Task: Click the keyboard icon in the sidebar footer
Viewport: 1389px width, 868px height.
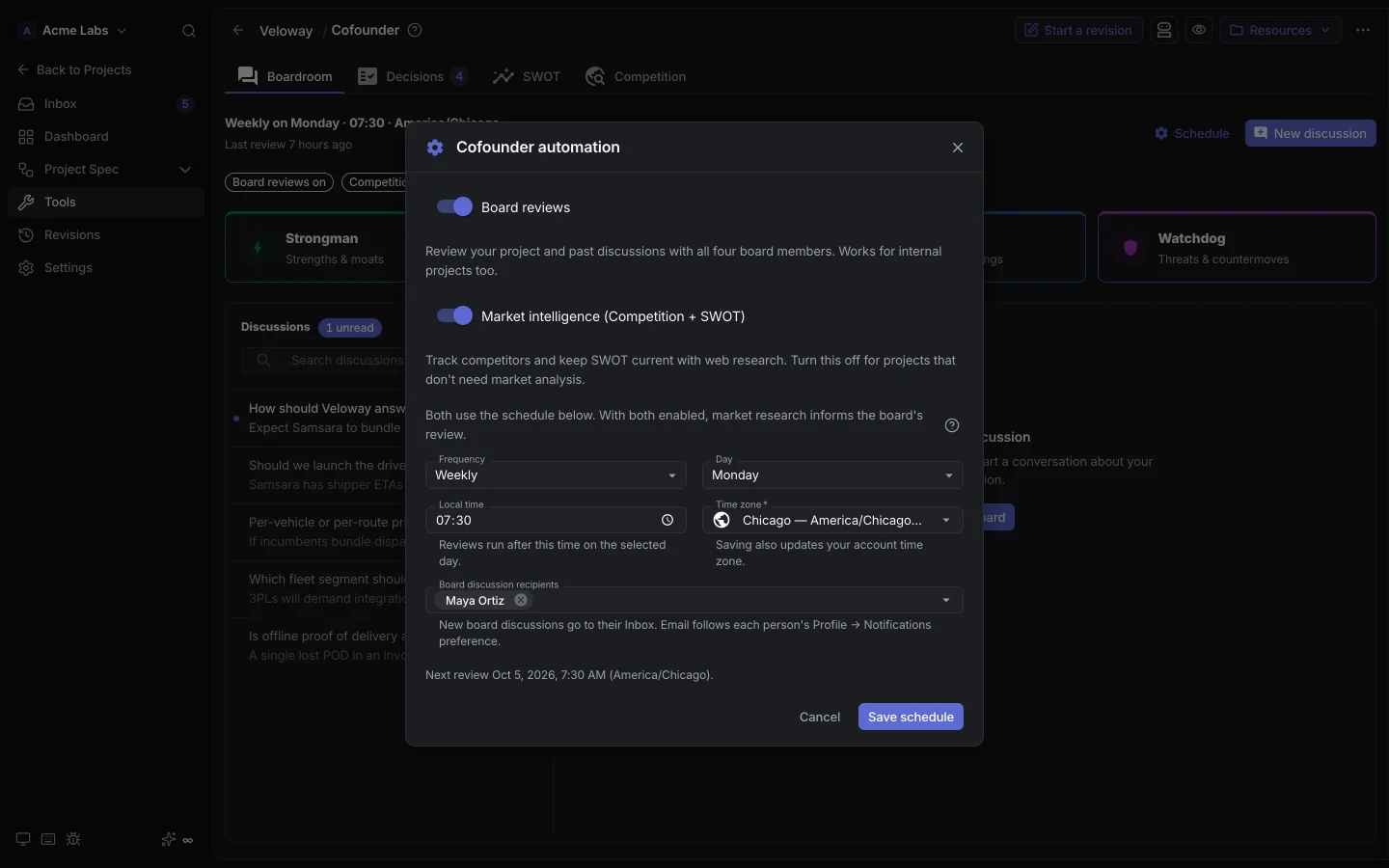Action: click(48, 839)
